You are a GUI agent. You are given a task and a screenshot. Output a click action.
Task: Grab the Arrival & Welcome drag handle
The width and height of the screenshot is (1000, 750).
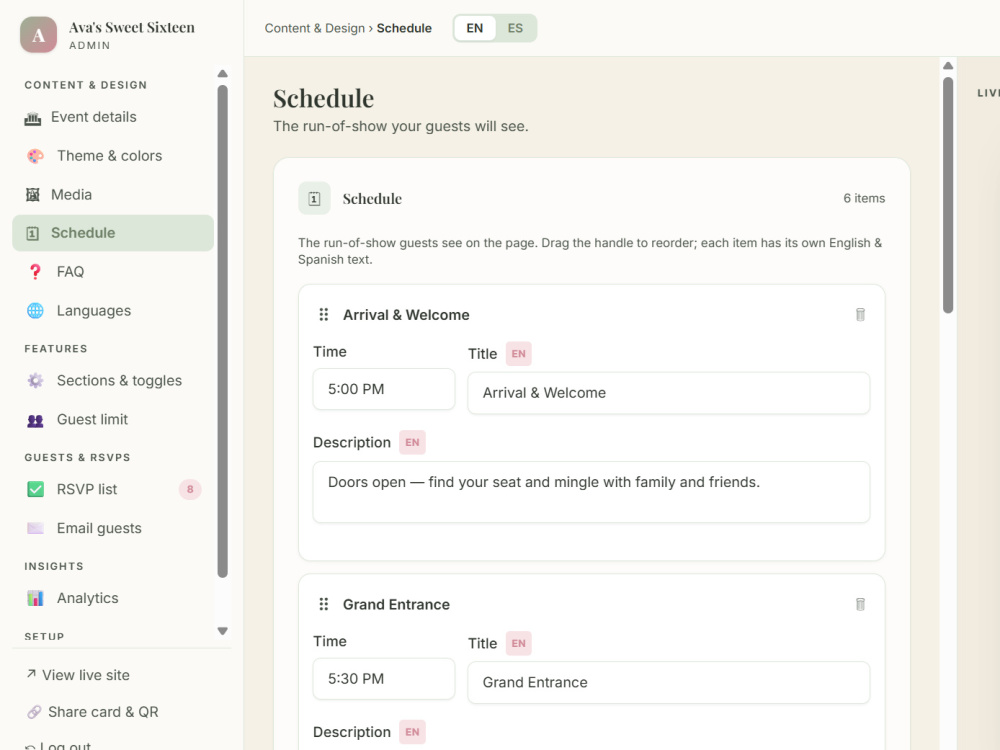pyautogui.click(x=324, y=314)
